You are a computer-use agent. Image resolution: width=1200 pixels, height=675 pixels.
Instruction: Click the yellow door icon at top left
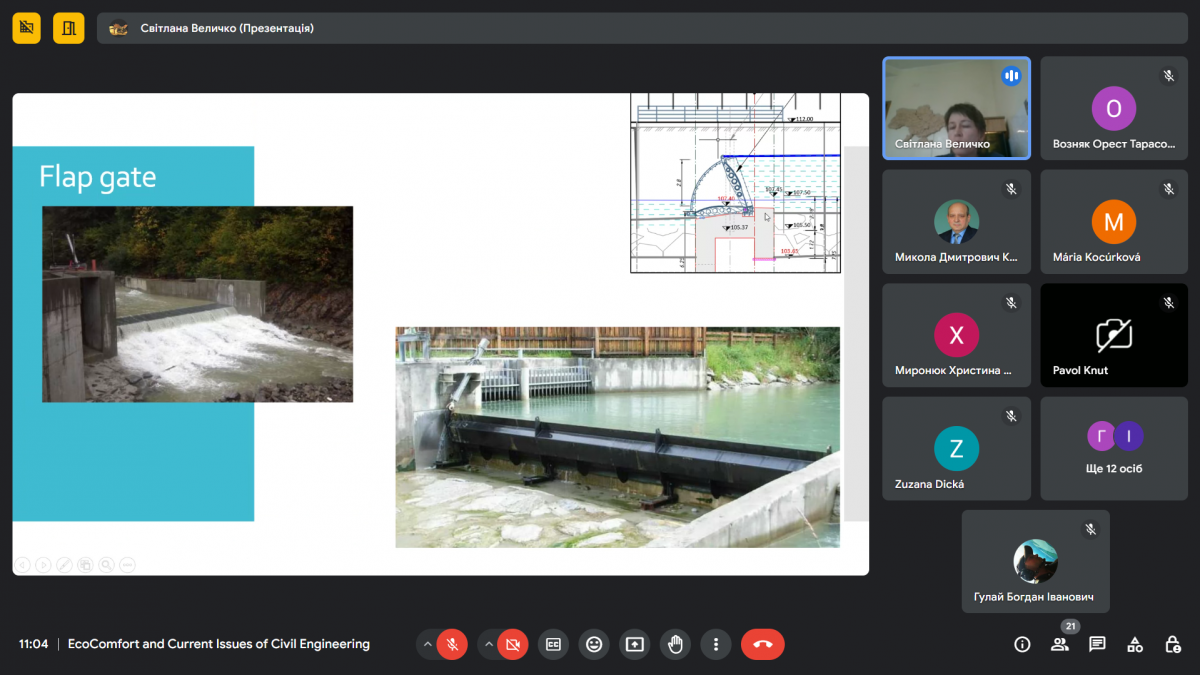(69, 28)
